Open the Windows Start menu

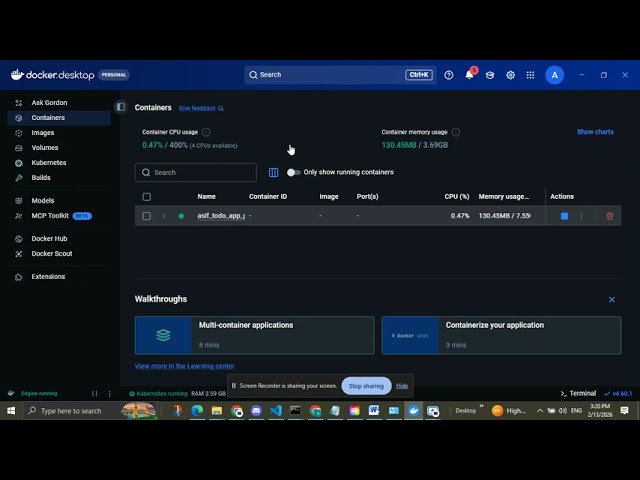click(11, 411)
